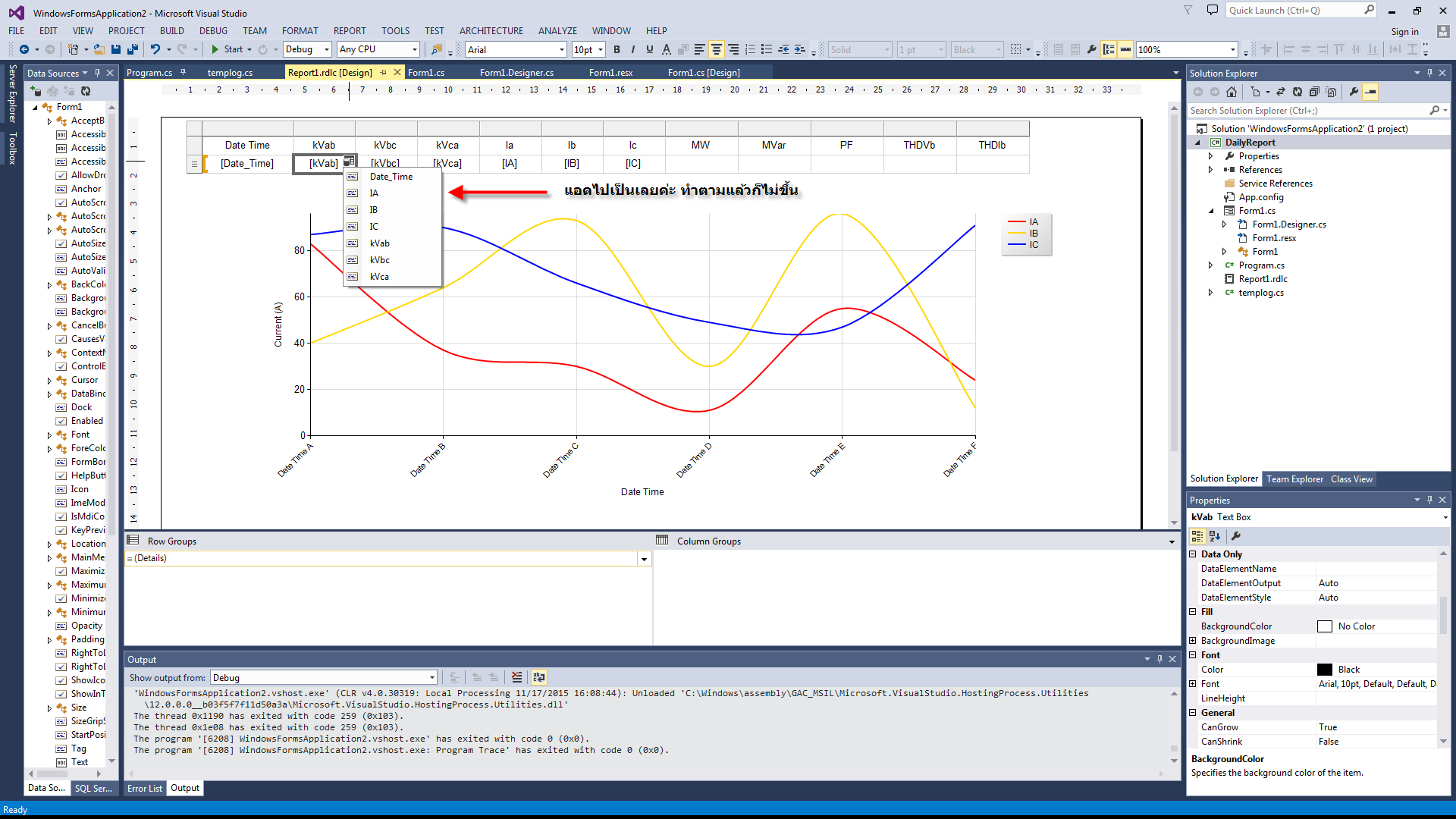Image resolution: width=1456 pixels, height=819 pixels.
Task: Click the Save All toolbar icon
Action: tap(132, 49)
